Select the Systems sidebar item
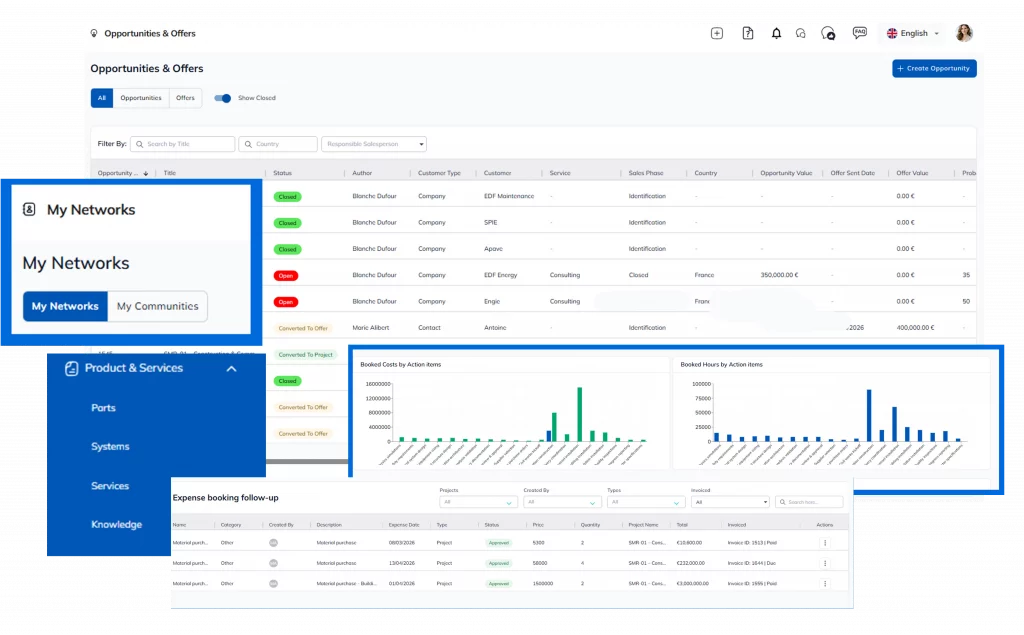 [110, 447]
